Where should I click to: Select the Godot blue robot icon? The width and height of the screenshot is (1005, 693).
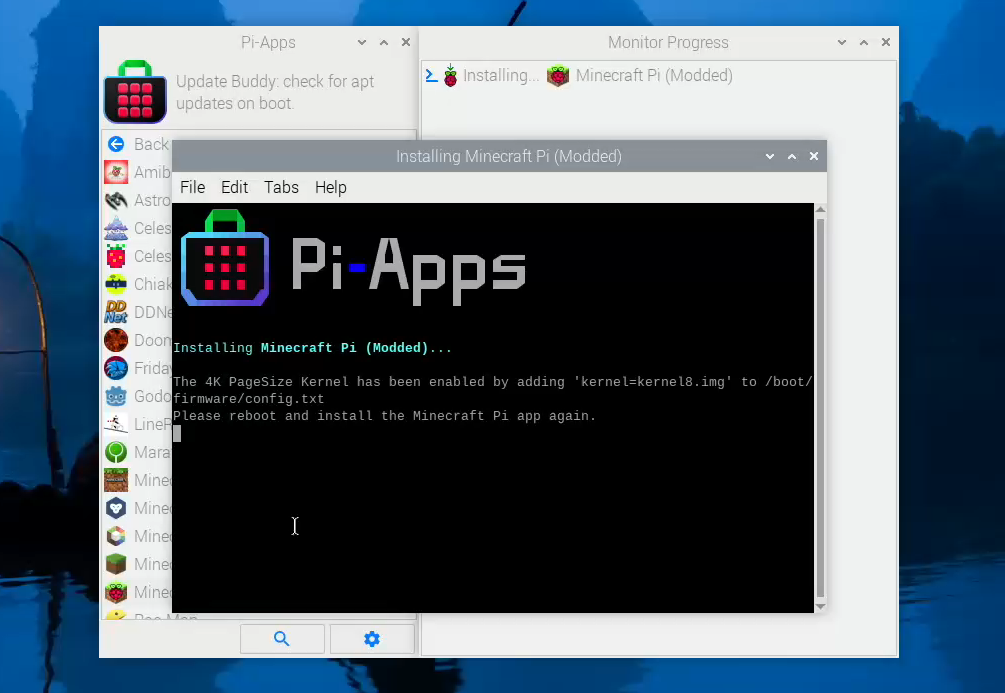coord(116,396)
